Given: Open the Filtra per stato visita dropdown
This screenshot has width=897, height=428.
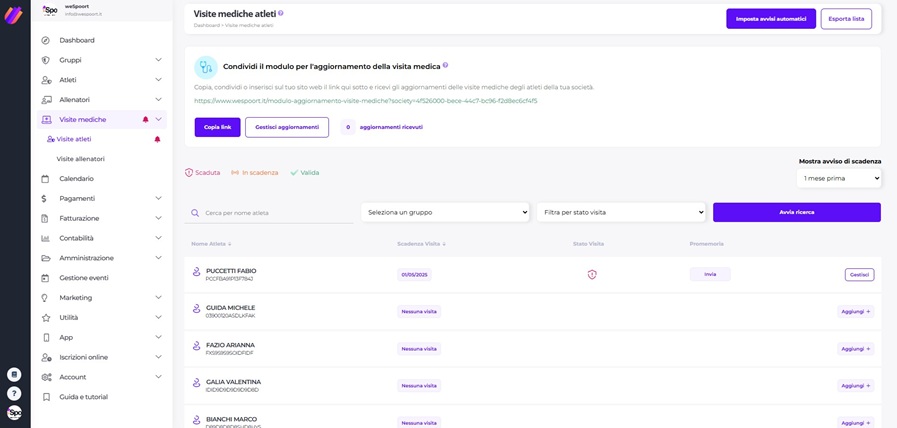Looking at the screenshot, I should (621, 212).
